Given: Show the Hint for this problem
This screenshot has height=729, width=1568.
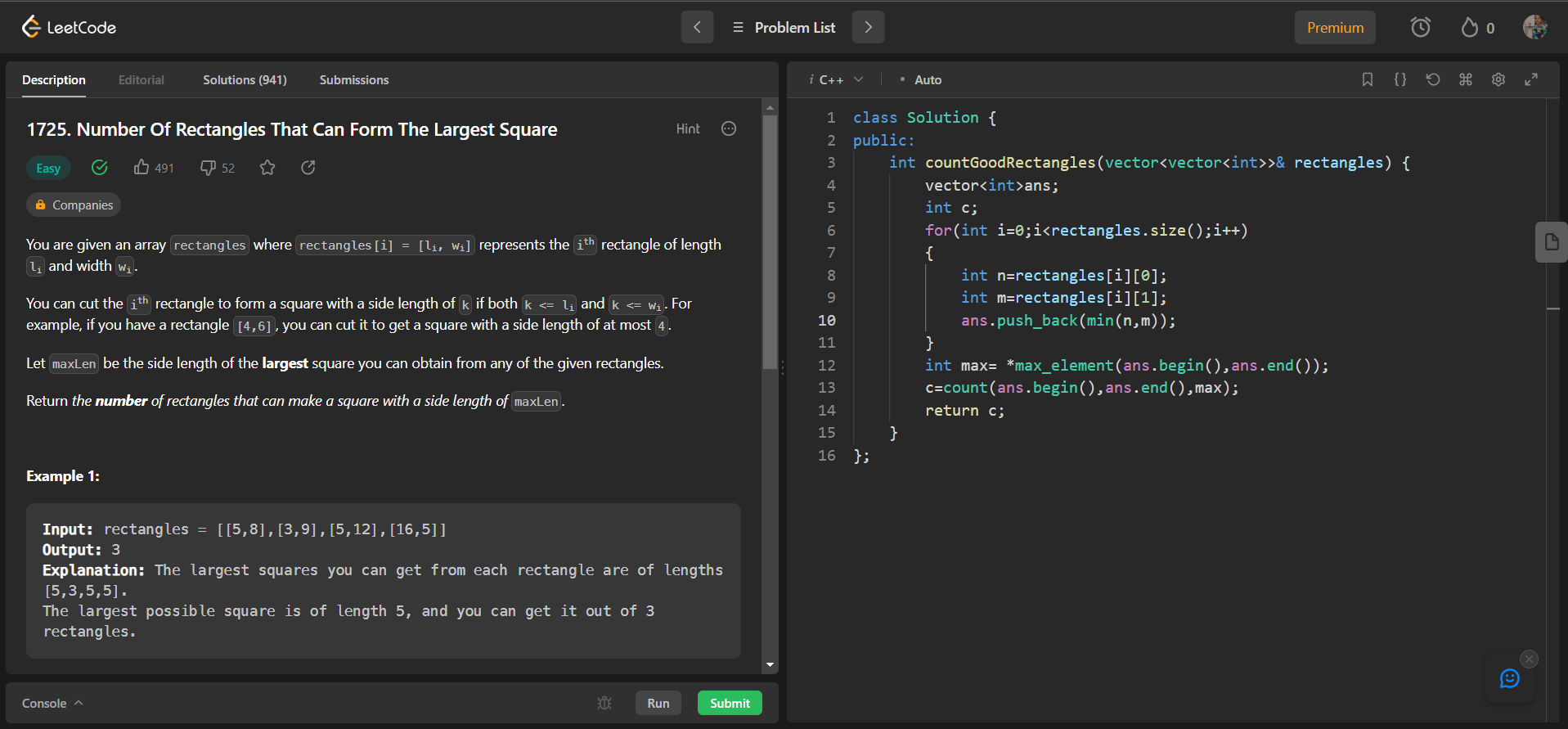Looking at the screenshot, I should pyautogui.click(x=688, y=128).
